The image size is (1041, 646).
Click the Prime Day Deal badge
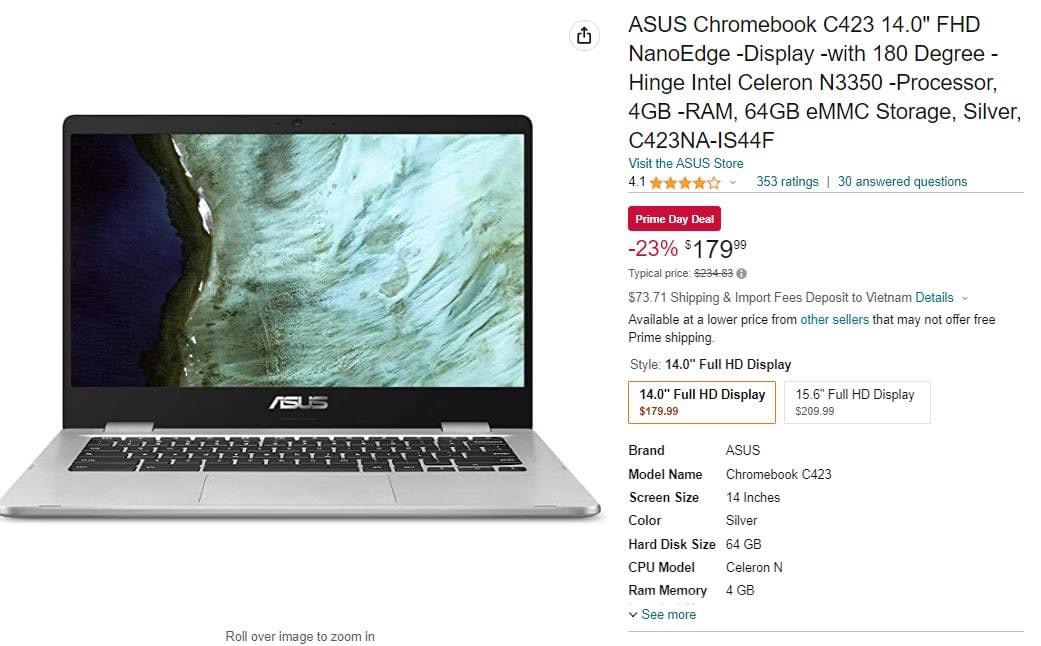coord(675,219)
